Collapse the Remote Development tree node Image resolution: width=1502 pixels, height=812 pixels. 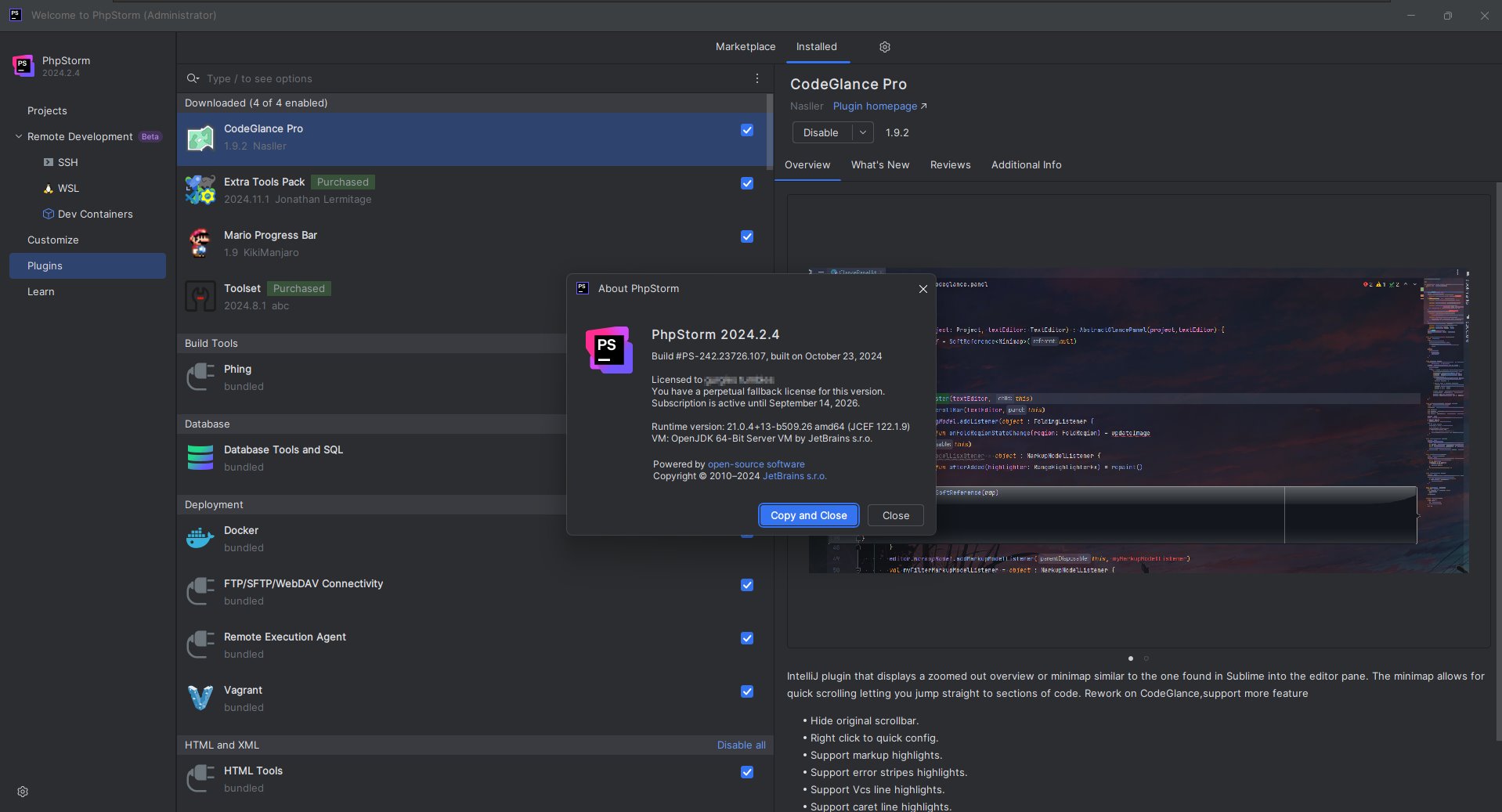pyautogui.click(x=19, y=136)
